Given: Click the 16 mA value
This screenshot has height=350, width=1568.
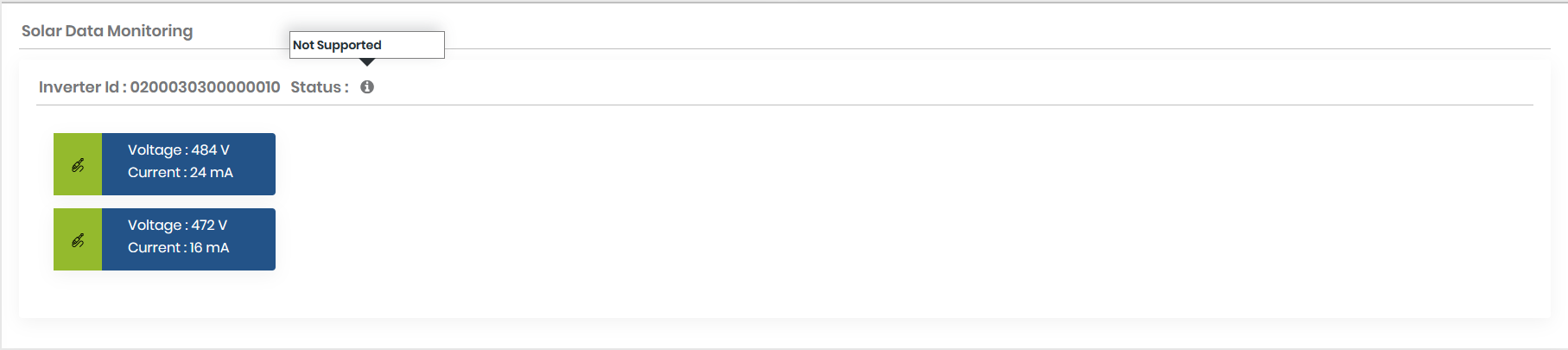Looking at the screenshot, I should pyautogui.click(x=210, y=248).
